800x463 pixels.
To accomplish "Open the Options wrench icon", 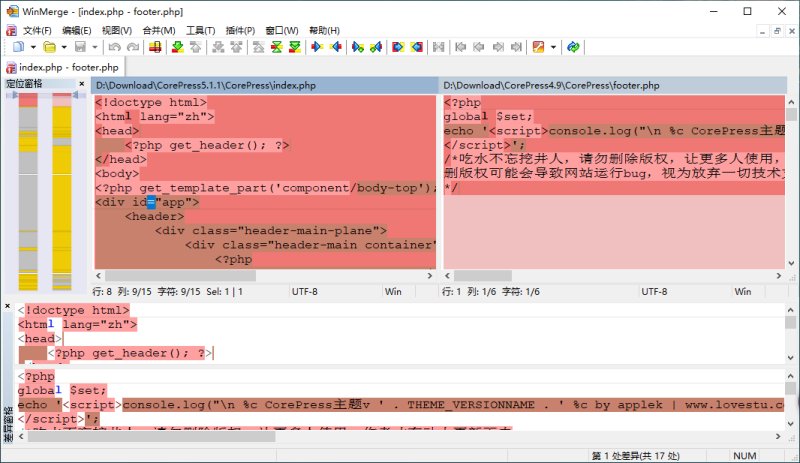I will pos(538,47).
